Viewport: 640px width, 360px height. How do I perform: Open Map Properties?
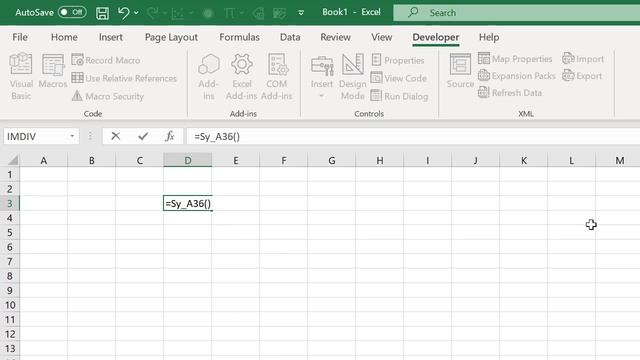pyautogui.click(x=515, y=59)
